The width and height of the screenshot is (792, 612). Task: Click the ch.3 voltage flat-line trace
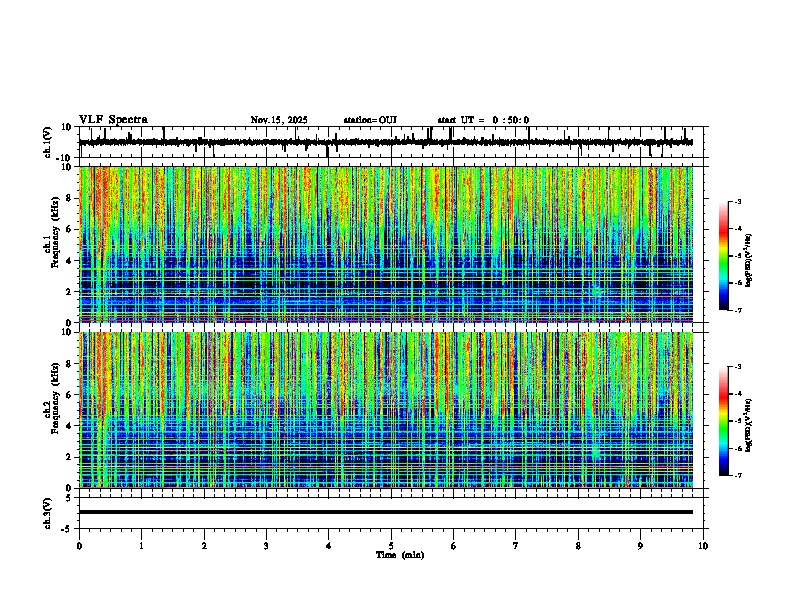click(386, 512)
